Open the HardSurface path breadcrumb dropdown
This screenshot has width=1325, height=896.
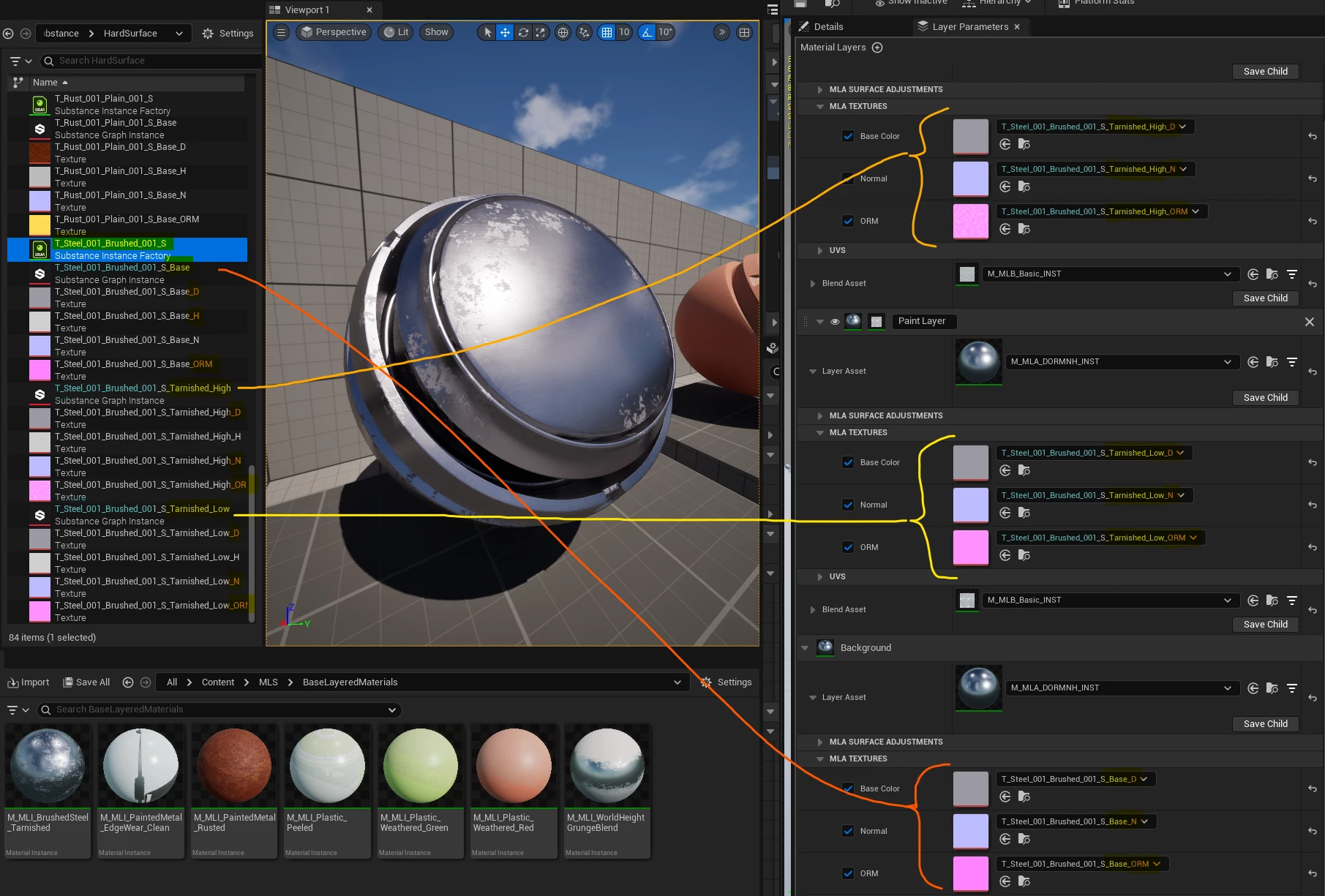pos(179,34)
